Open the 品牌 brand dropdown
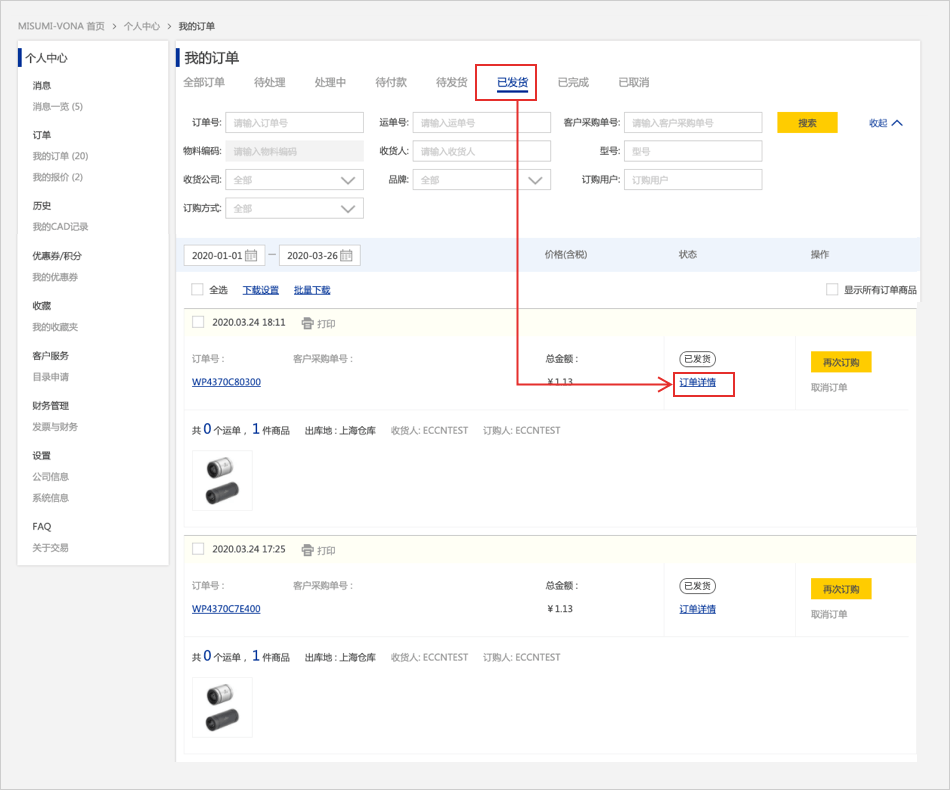Screen dimensions: 950x790 (481, 180)
